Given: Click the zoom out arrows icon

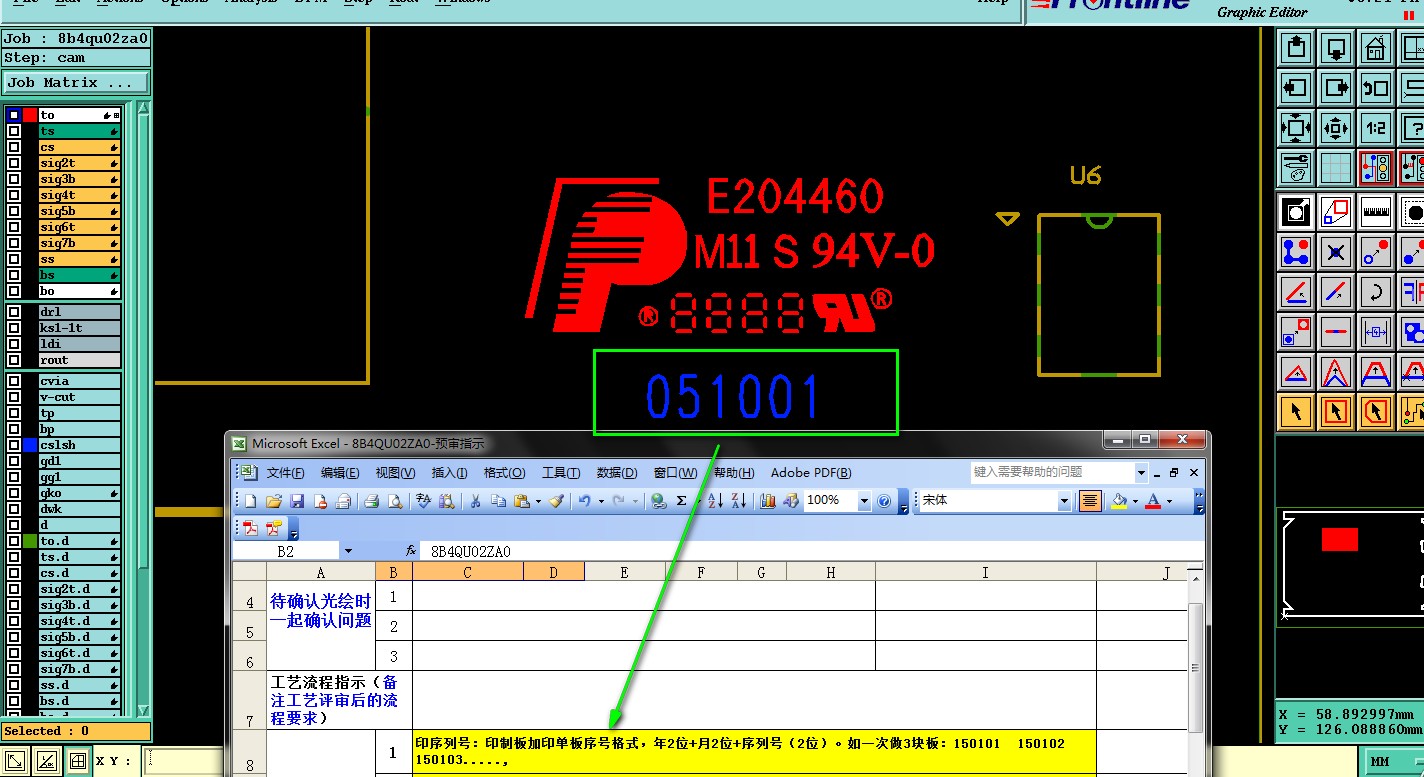Looking at the screenshot, I should (1337, 128).
